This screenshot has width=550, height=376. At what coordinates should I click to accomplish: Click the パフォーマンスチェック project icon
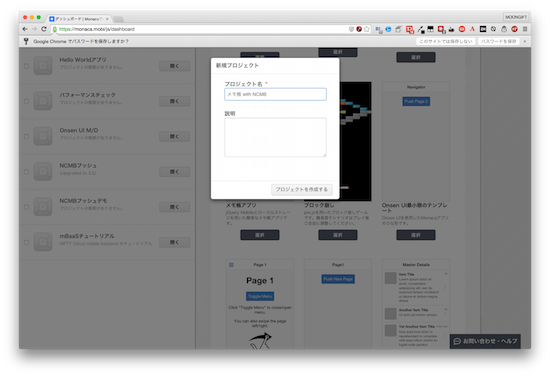point(43,101)
